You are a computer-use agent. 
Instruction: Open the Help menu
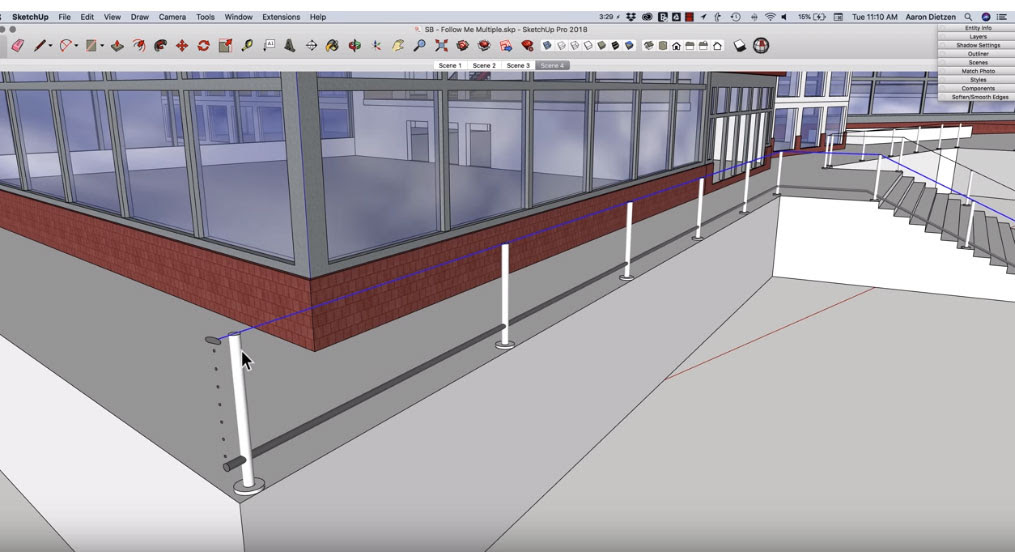(x=317, y=17)
